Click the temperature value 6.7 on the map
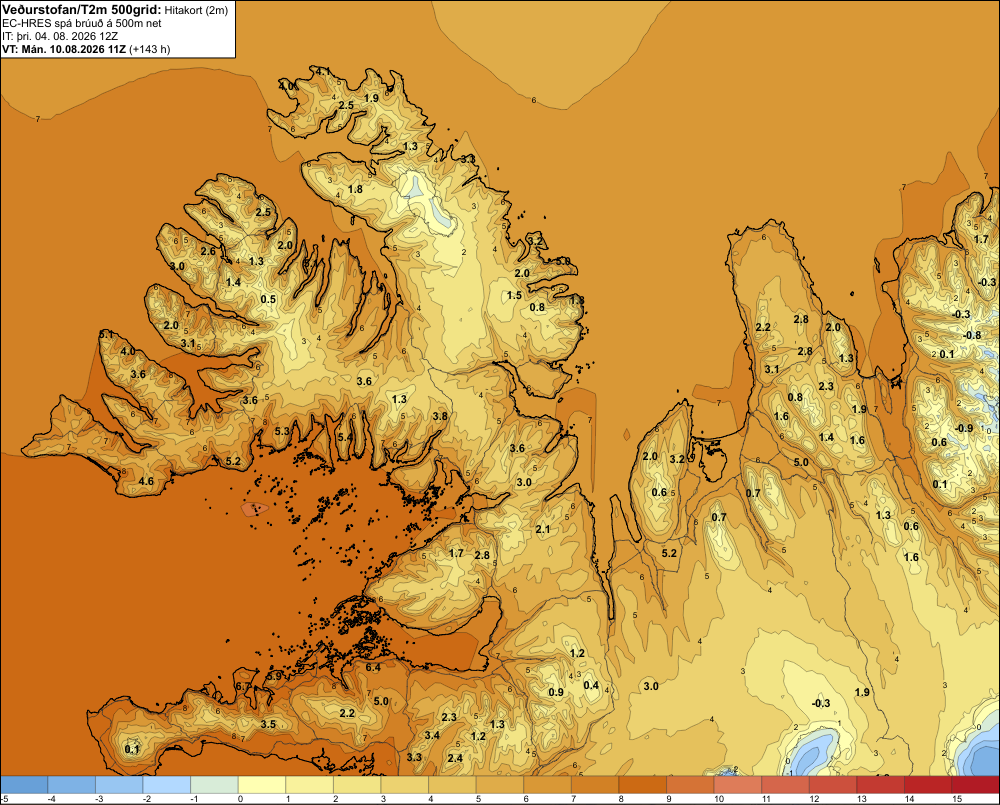Image resolution: width=1000 pixels, height=805 pixels. point(243,686)
